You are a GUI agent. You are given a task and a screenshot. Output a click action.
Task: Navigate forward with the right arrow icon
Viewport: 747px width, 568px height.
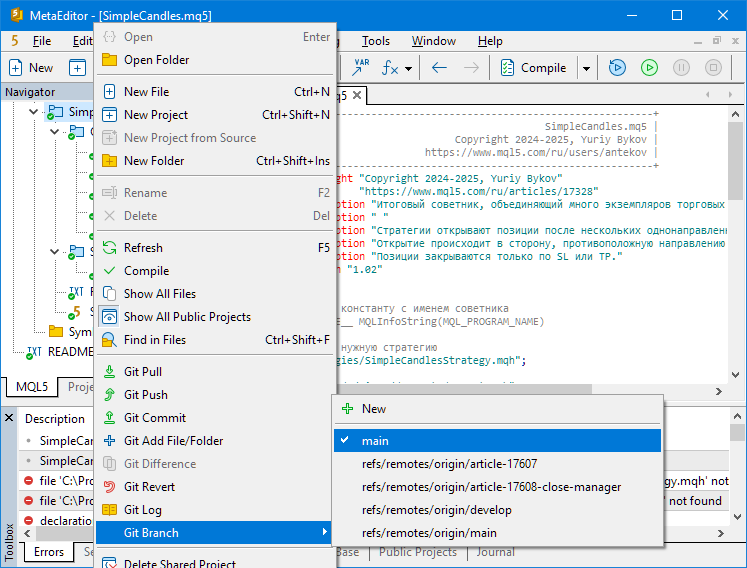coord(471,68)
